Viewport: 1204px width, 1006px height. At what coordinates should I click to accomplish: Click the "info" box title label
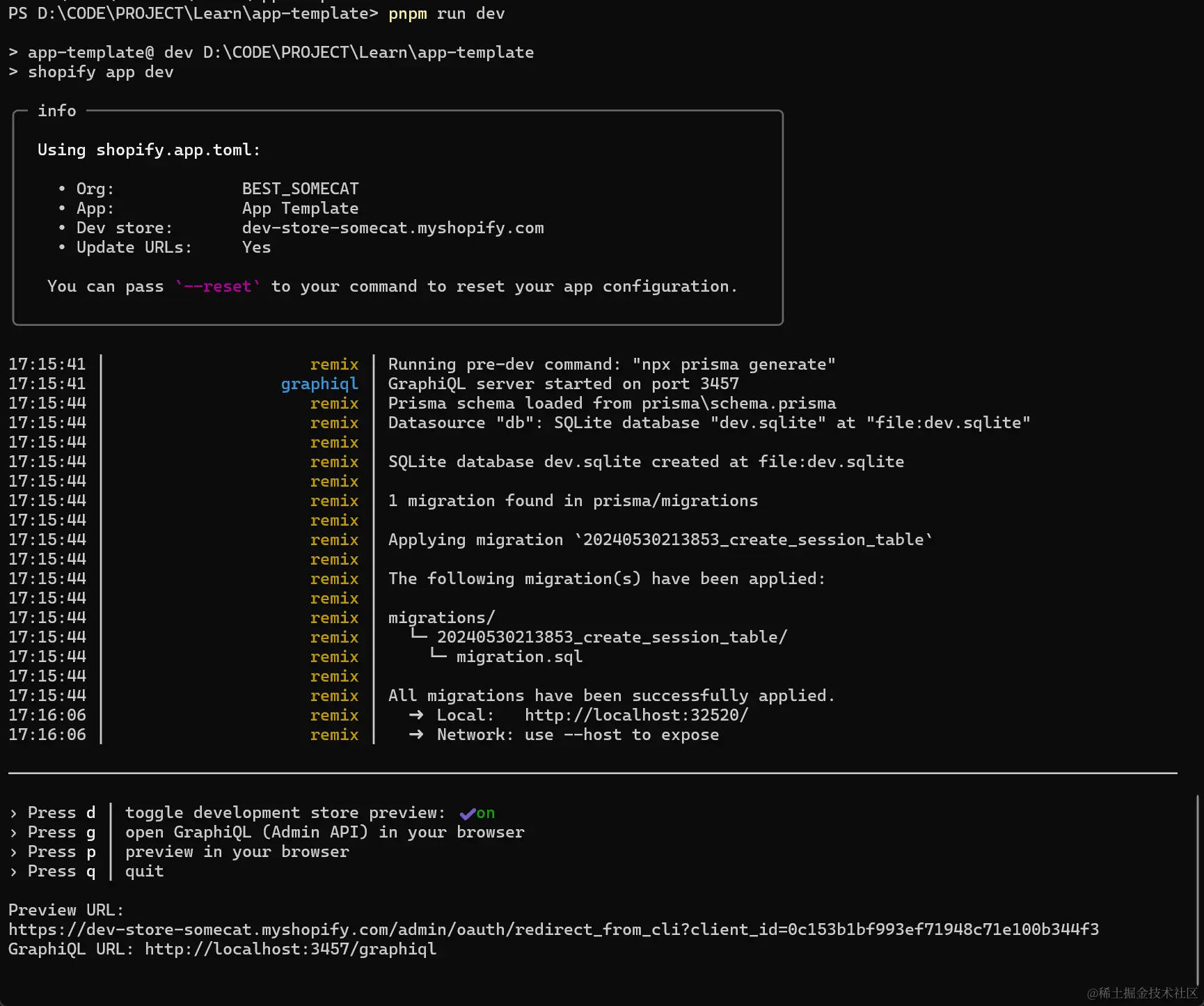(x=57, y=111)
